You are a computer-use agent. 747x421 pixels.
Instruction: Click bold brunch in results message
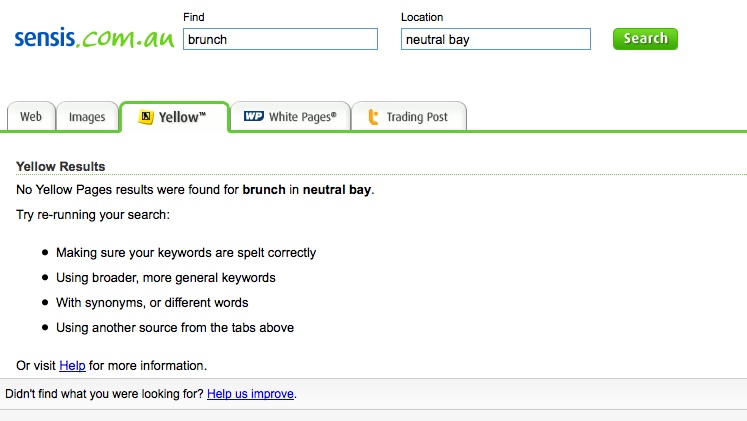tap(264, 190)
